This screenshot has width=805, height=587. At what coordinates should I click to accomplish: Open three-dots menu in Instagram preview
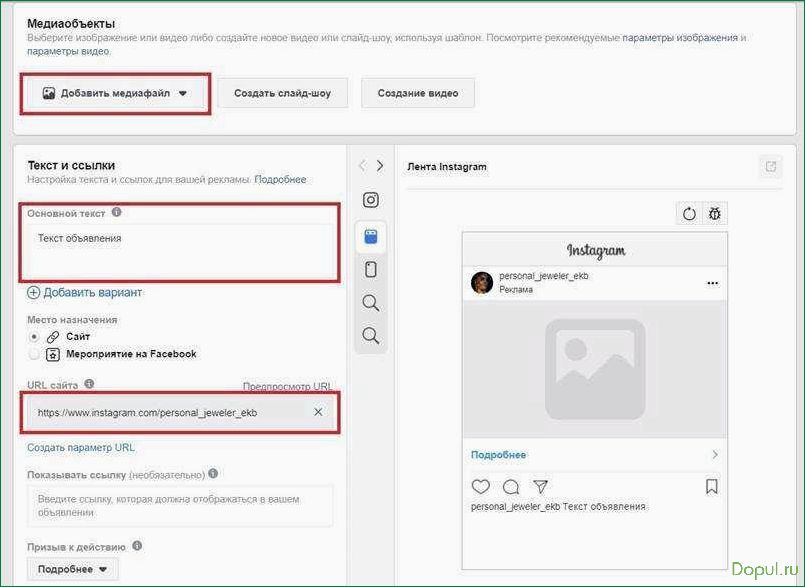(x=712, y=283)
